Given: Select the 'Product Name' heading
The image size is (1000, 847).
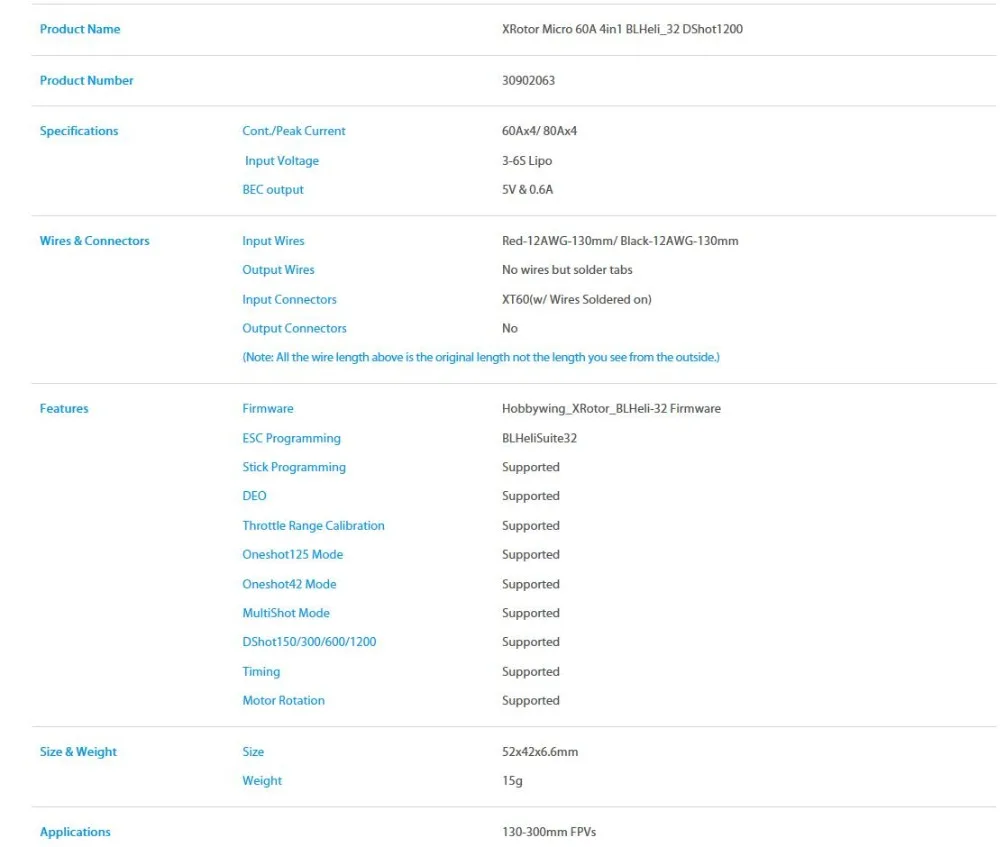Looking at the screenshot, I should (x=80, y=29).
